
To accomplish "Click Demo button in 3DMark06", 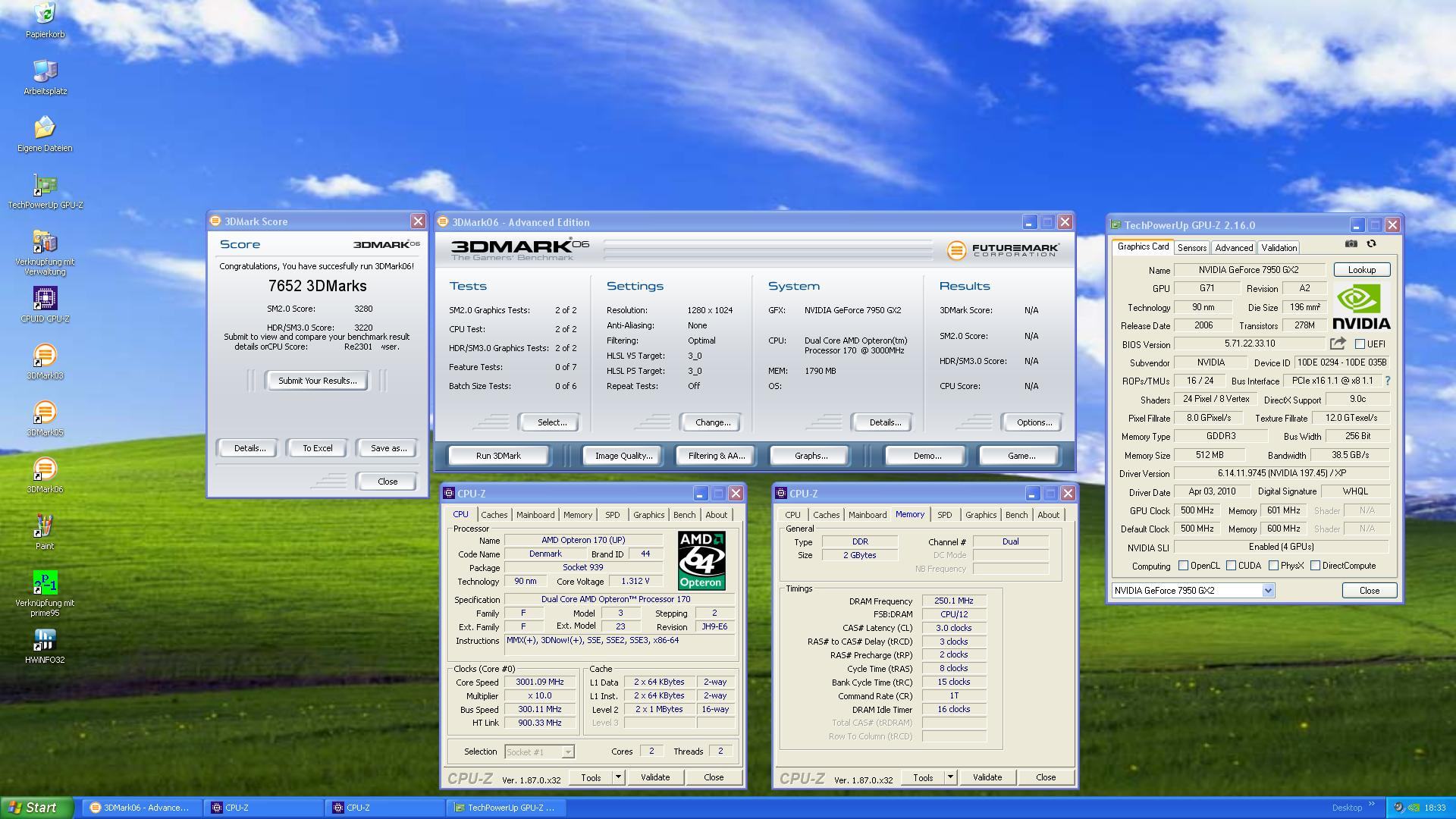I will [927, 456].
